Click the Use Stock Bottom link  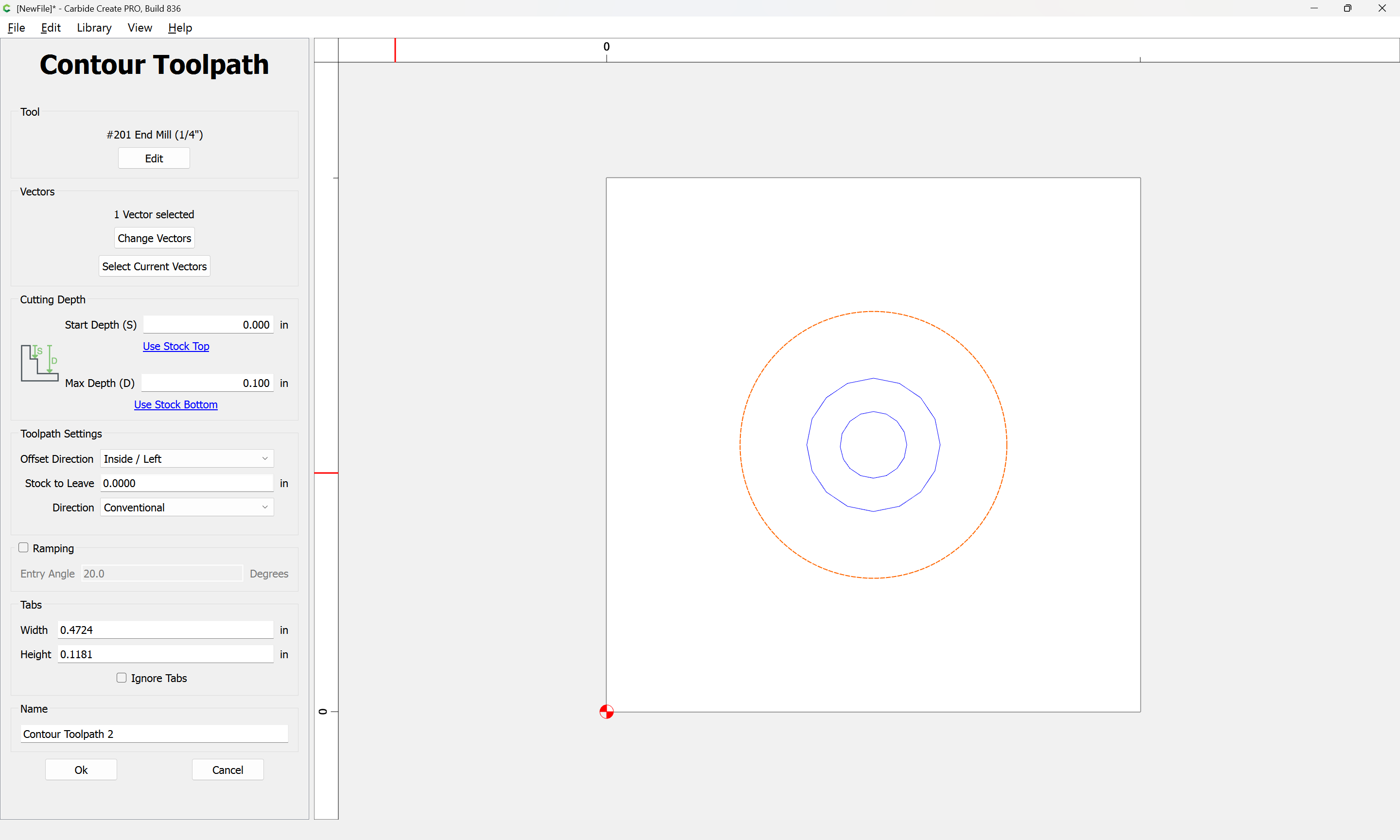point(175,404)
